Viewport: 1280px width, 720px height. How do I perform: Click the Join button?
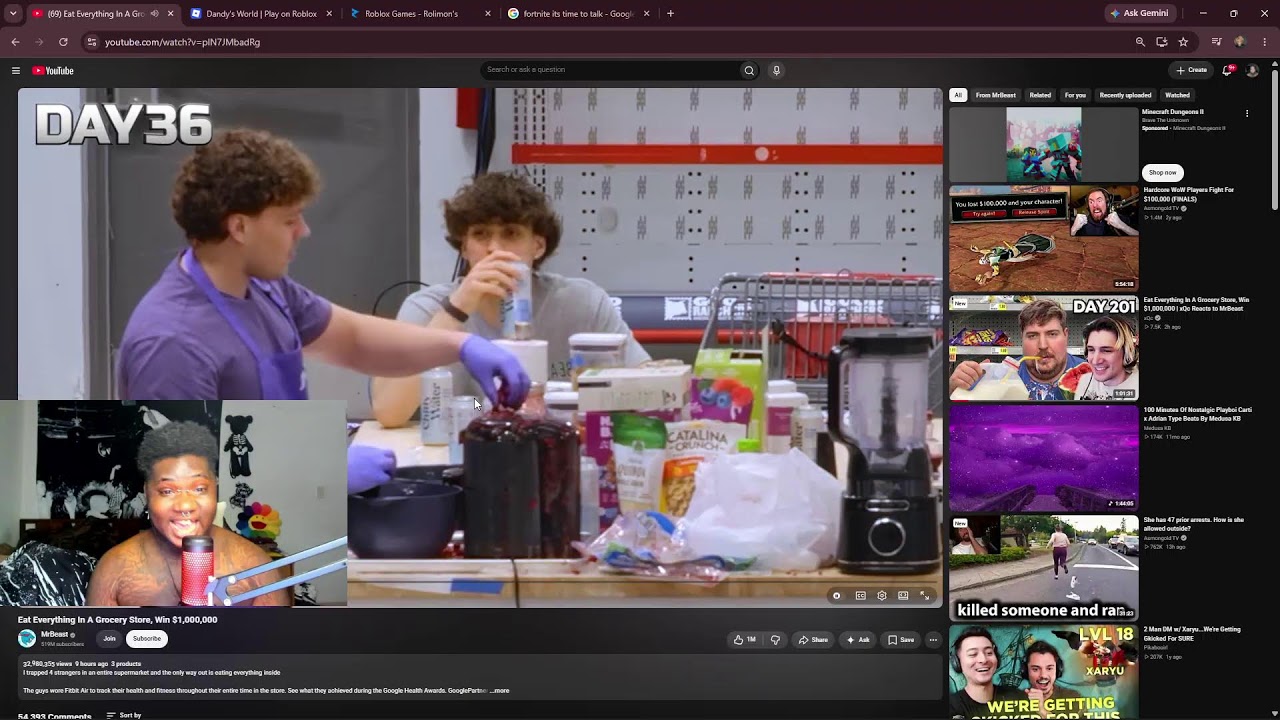109,638
